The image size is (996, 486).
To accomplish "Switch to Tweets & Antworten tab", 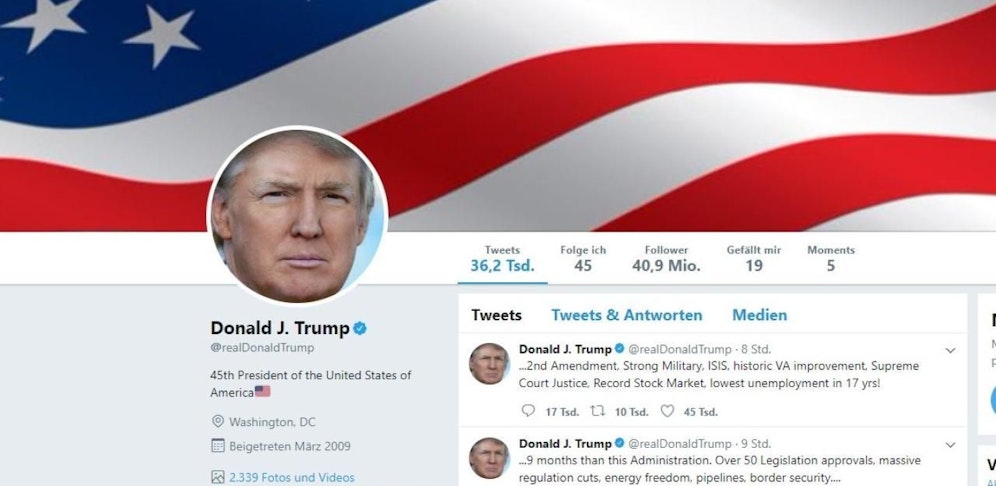I will pos(626,315).
